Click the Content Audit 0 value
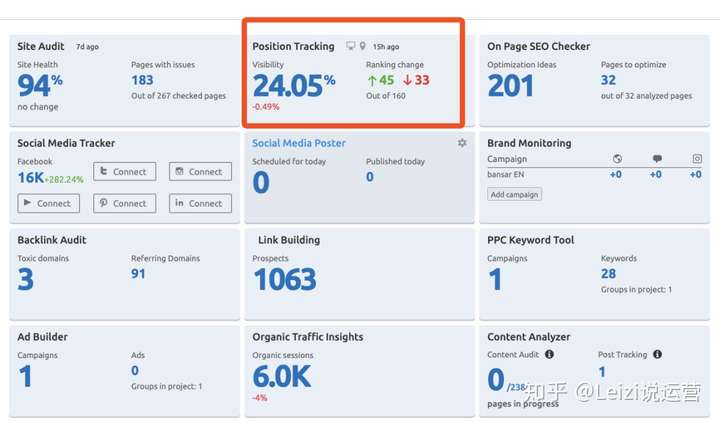Viewport: 720px width, 422px height. click(x=496, y=379)
